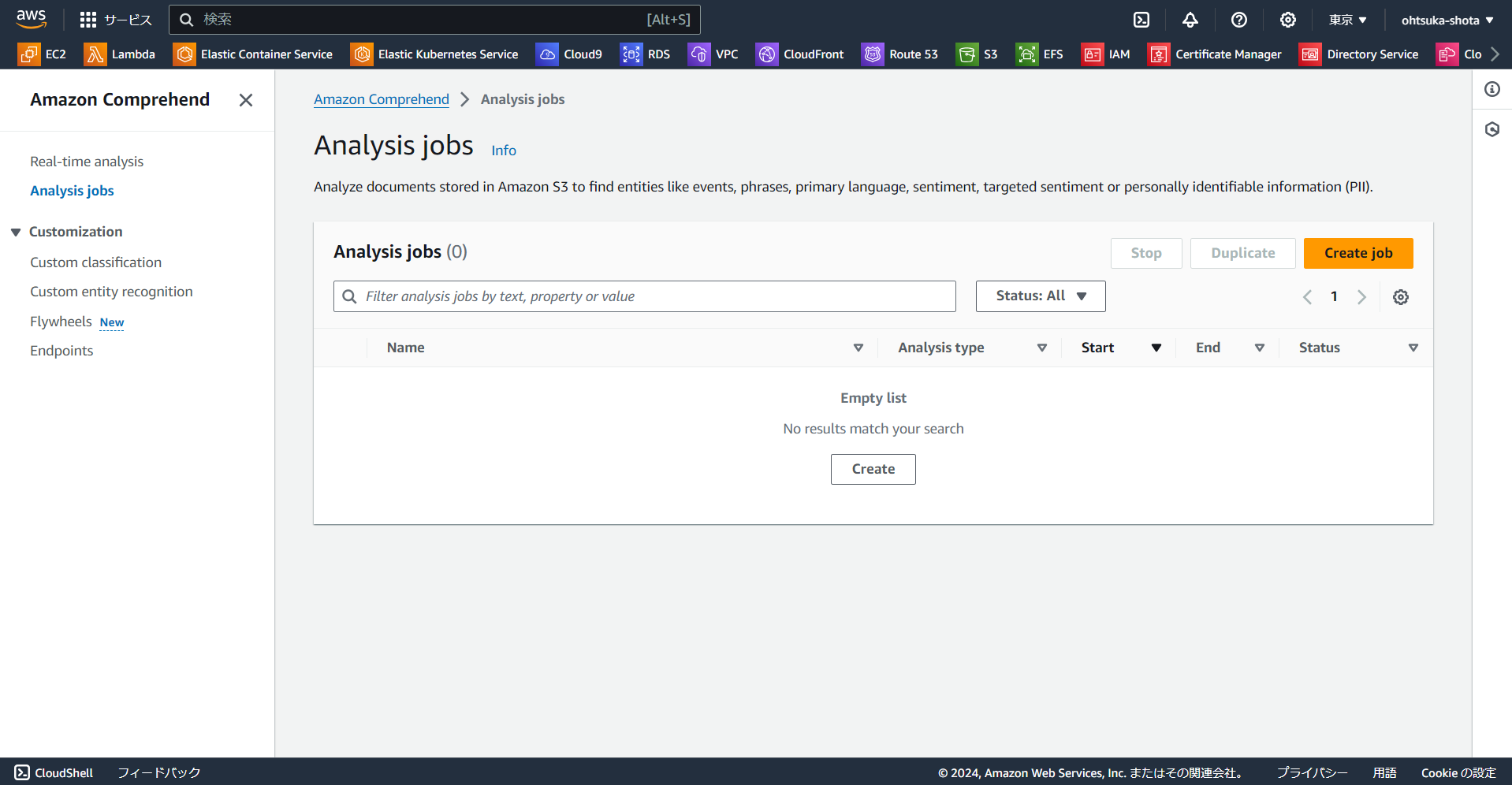Viewport: 1512px width, 785px height.
Task: Click the page number 1
Action: click(x=1334, y=296)
